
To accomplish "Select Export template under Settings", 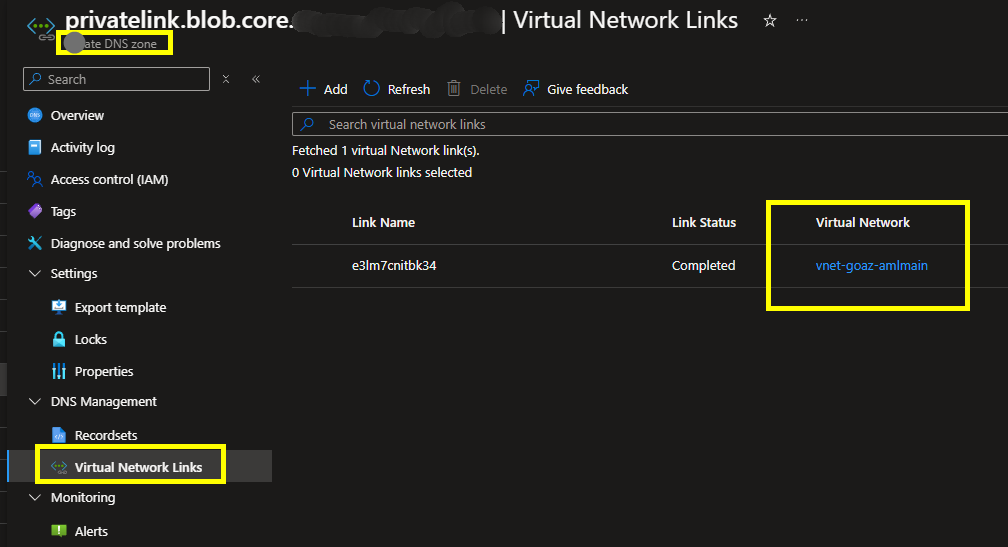I will tap(120, 308).
